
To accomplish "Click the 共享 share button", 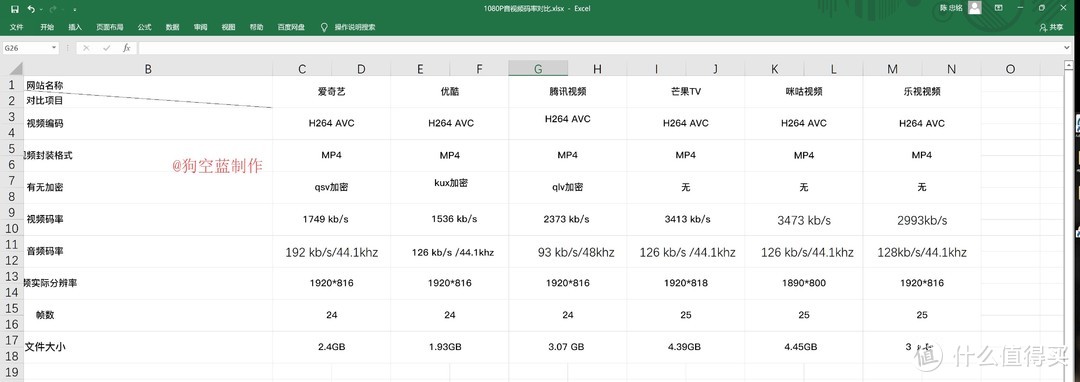I will (1051, 27).
